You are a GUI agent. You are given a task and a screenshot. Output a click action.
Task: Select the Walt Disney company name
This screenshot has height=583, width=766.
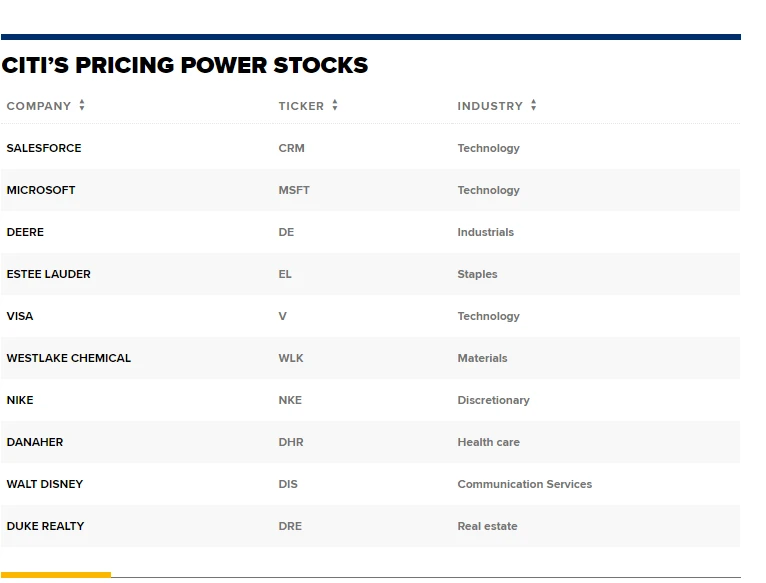point(45,484)
